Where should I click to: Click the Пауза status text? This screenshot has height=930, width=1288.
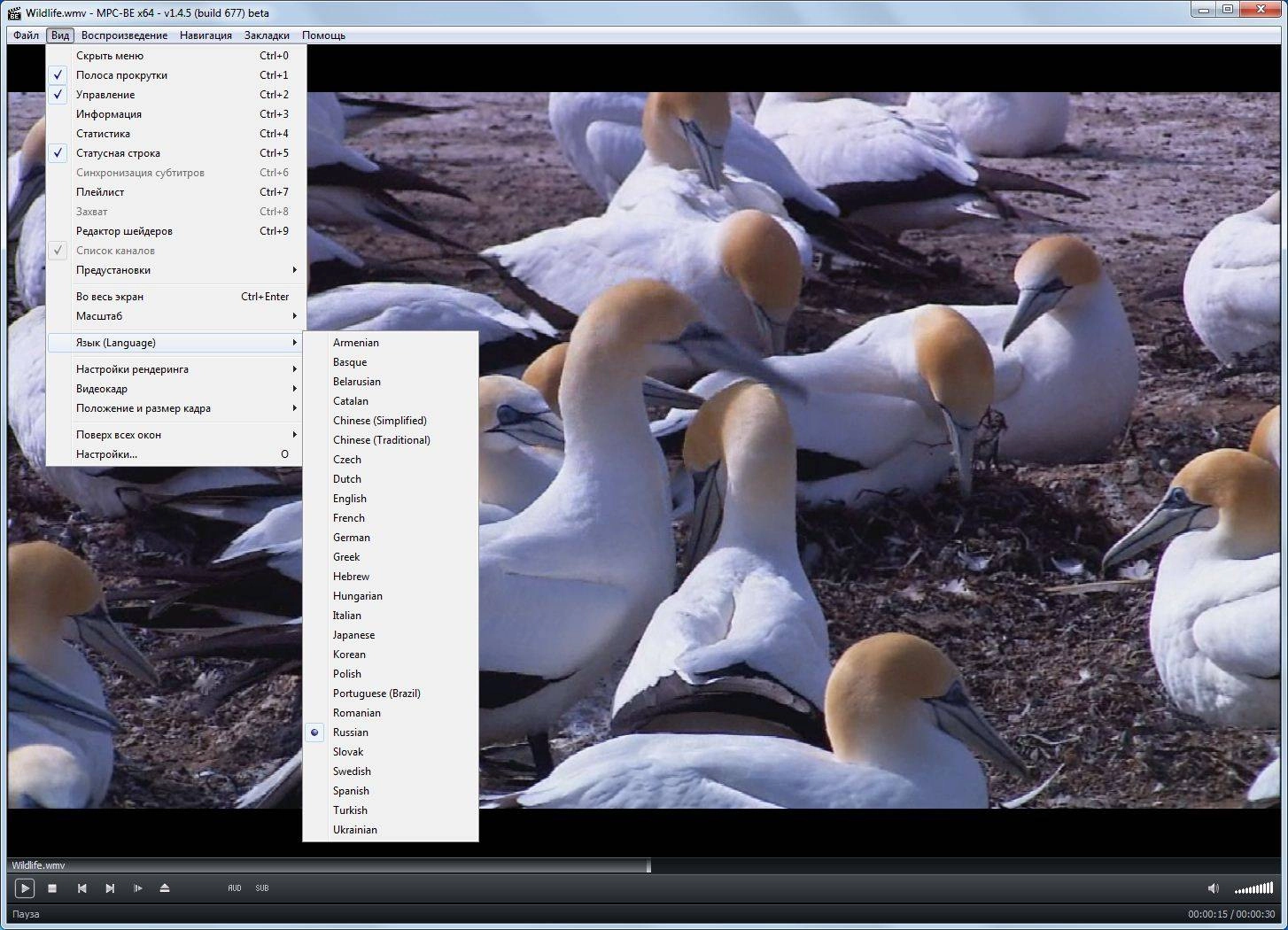[26, 914]
